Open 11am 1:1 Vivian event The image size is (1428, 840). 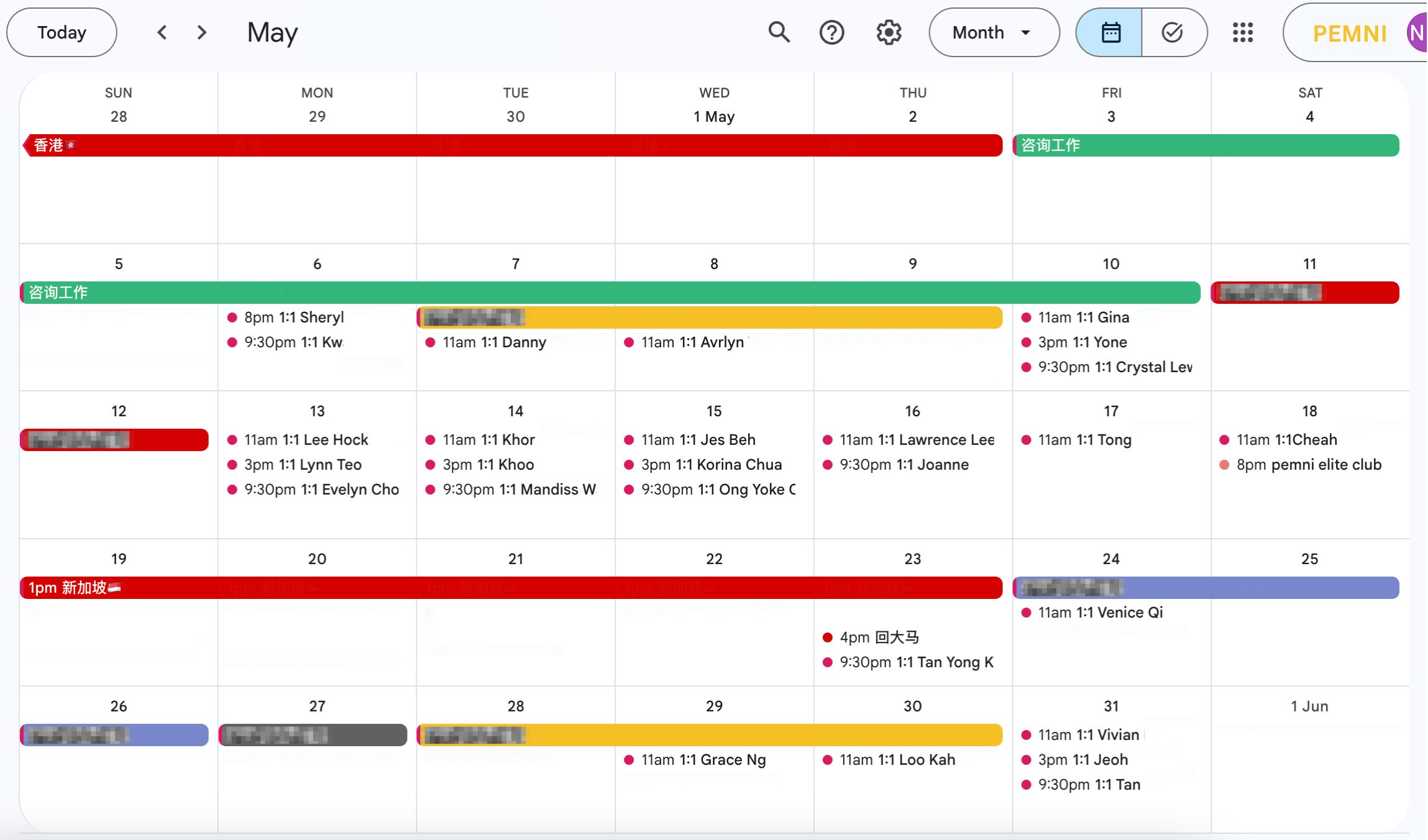(1080, 735)
